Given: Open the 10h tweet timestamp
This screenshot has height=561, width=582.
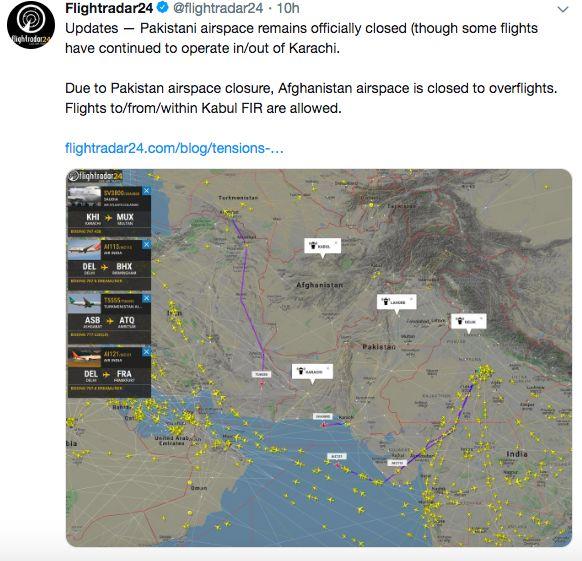Looking at the screenshot, I should click(x=288, y=8).
